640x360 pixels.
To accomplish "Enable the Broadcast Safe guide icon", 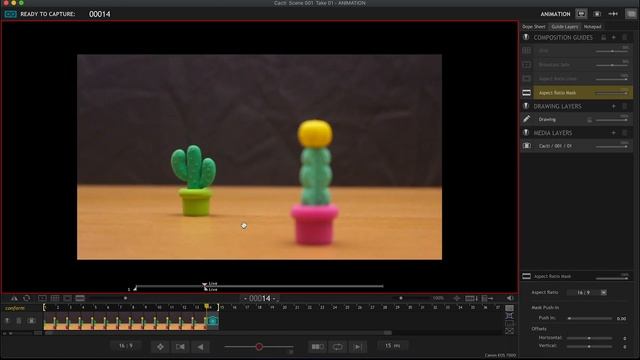I will [527, 64].
